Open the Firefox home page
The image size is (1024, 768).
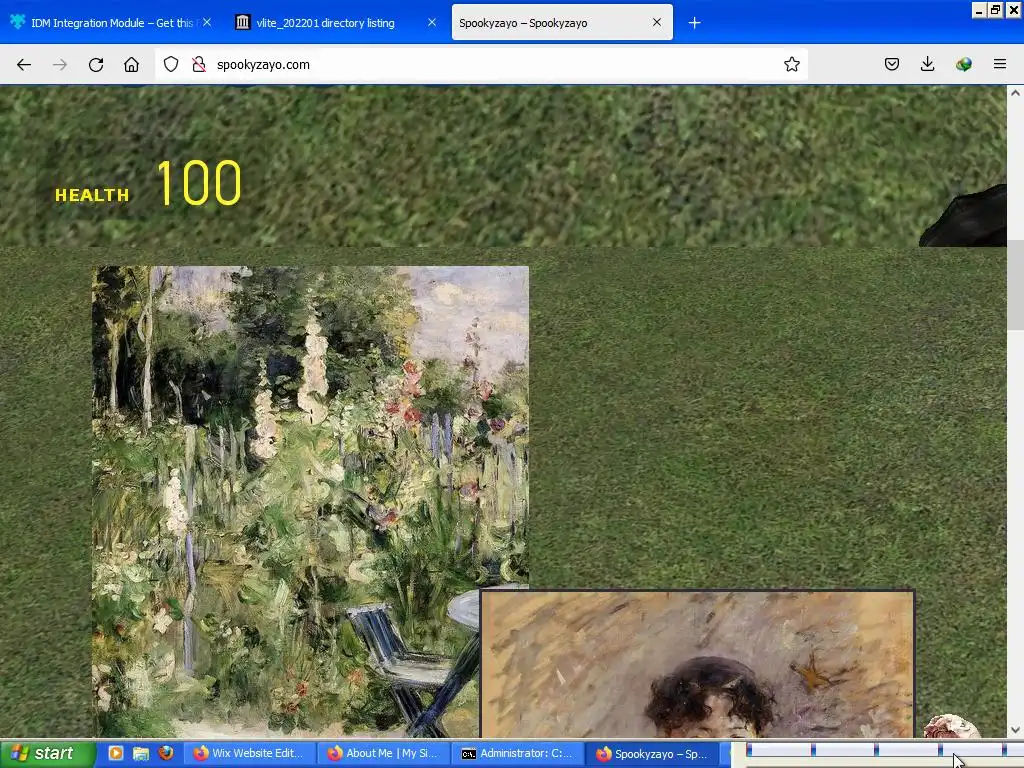tap(131, 65)
